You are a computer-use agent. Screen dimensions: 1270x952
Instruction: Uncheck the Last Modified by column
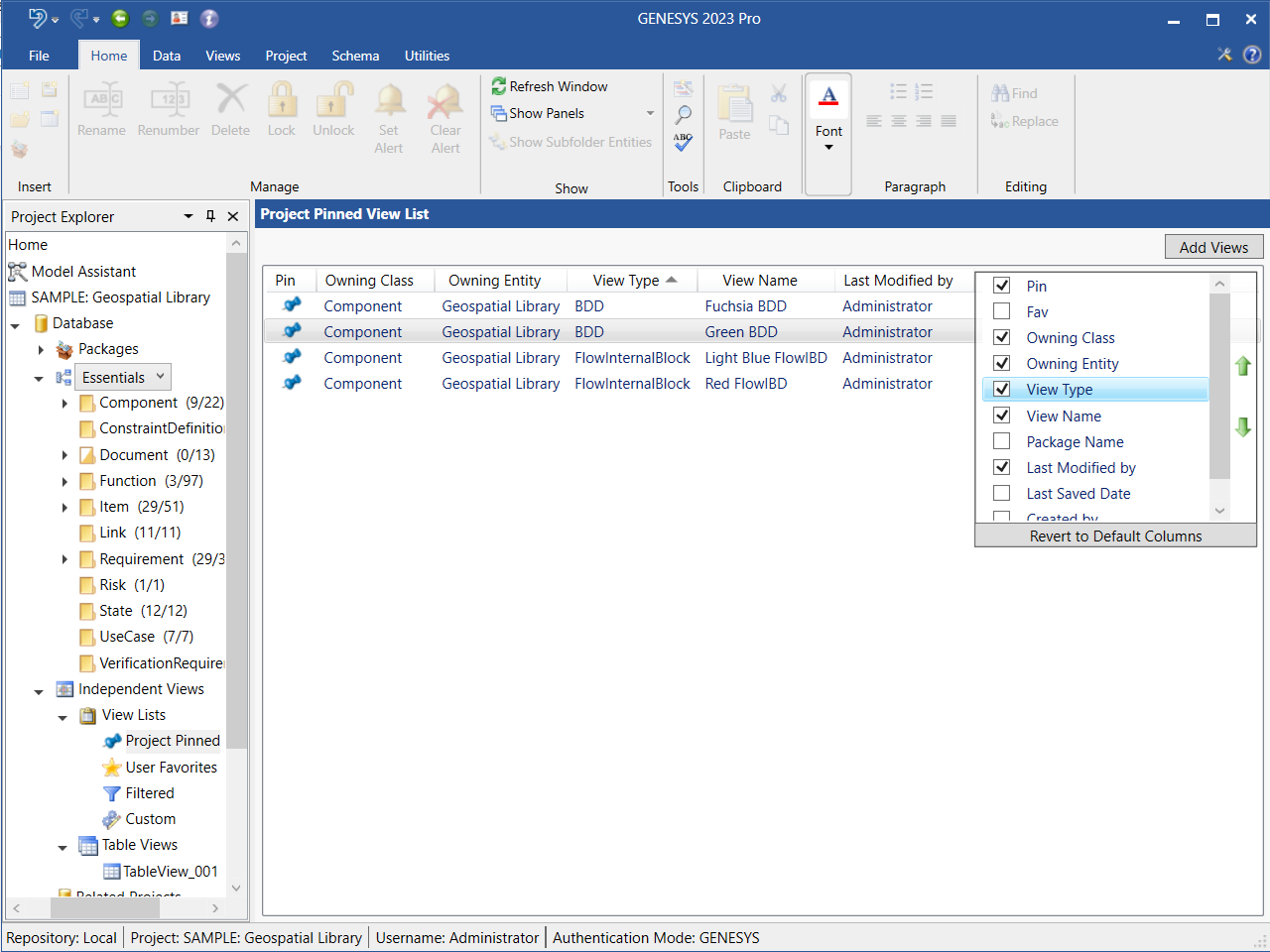point(1002,467)
